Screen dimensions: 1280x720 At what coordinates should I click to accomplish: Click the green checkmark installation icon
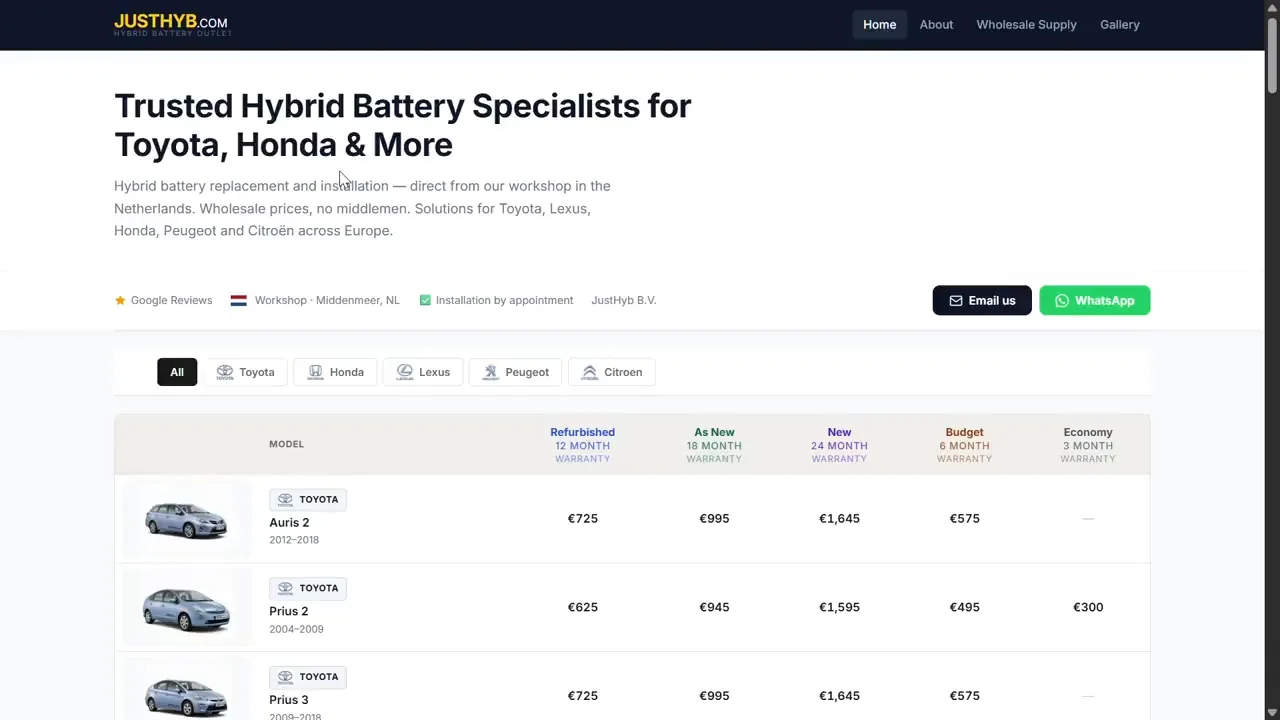pos(425,300)
